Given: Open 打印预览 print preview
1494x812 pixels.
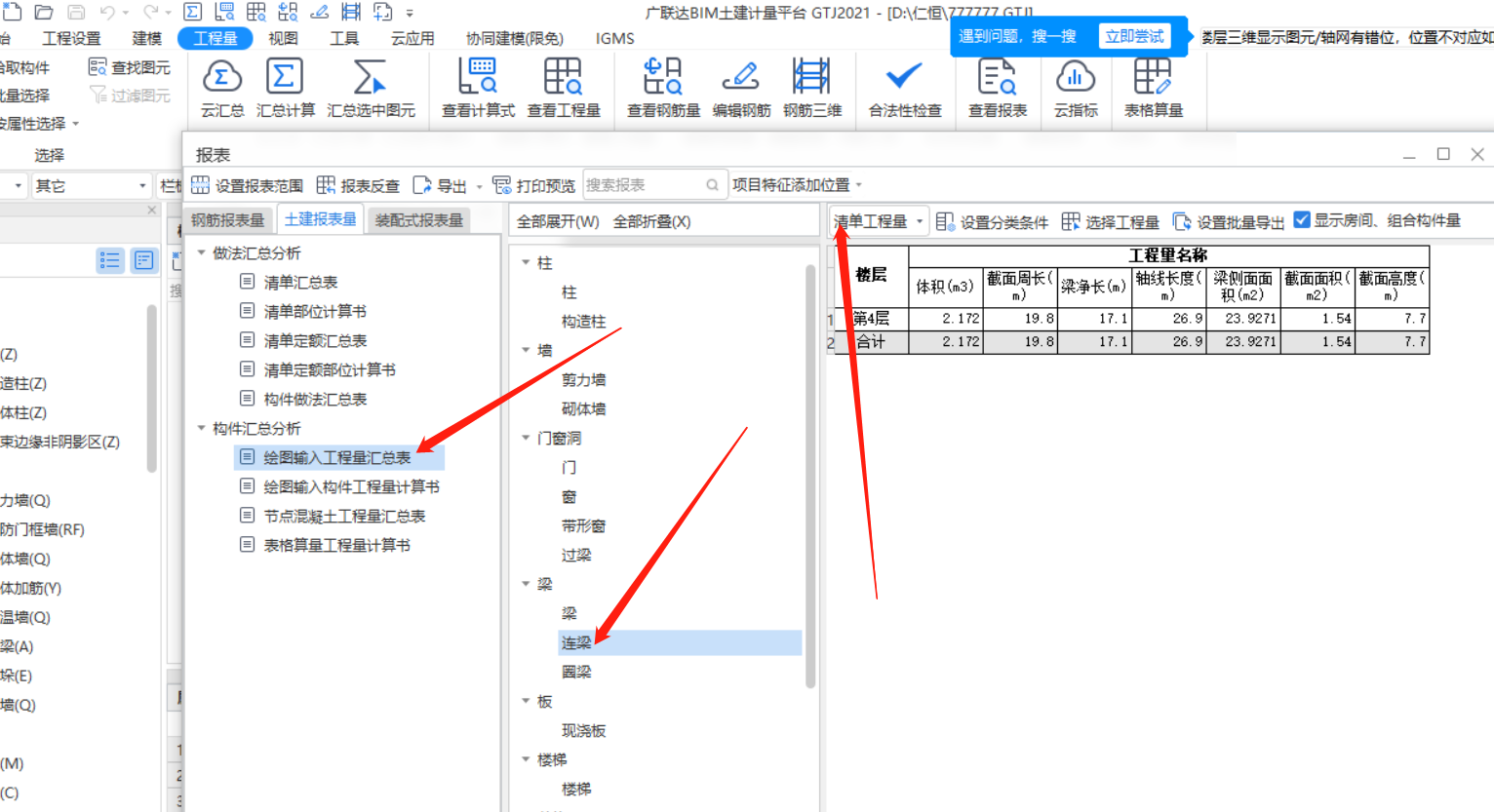Looking at the screenshot, I should [x=534, y=185].
